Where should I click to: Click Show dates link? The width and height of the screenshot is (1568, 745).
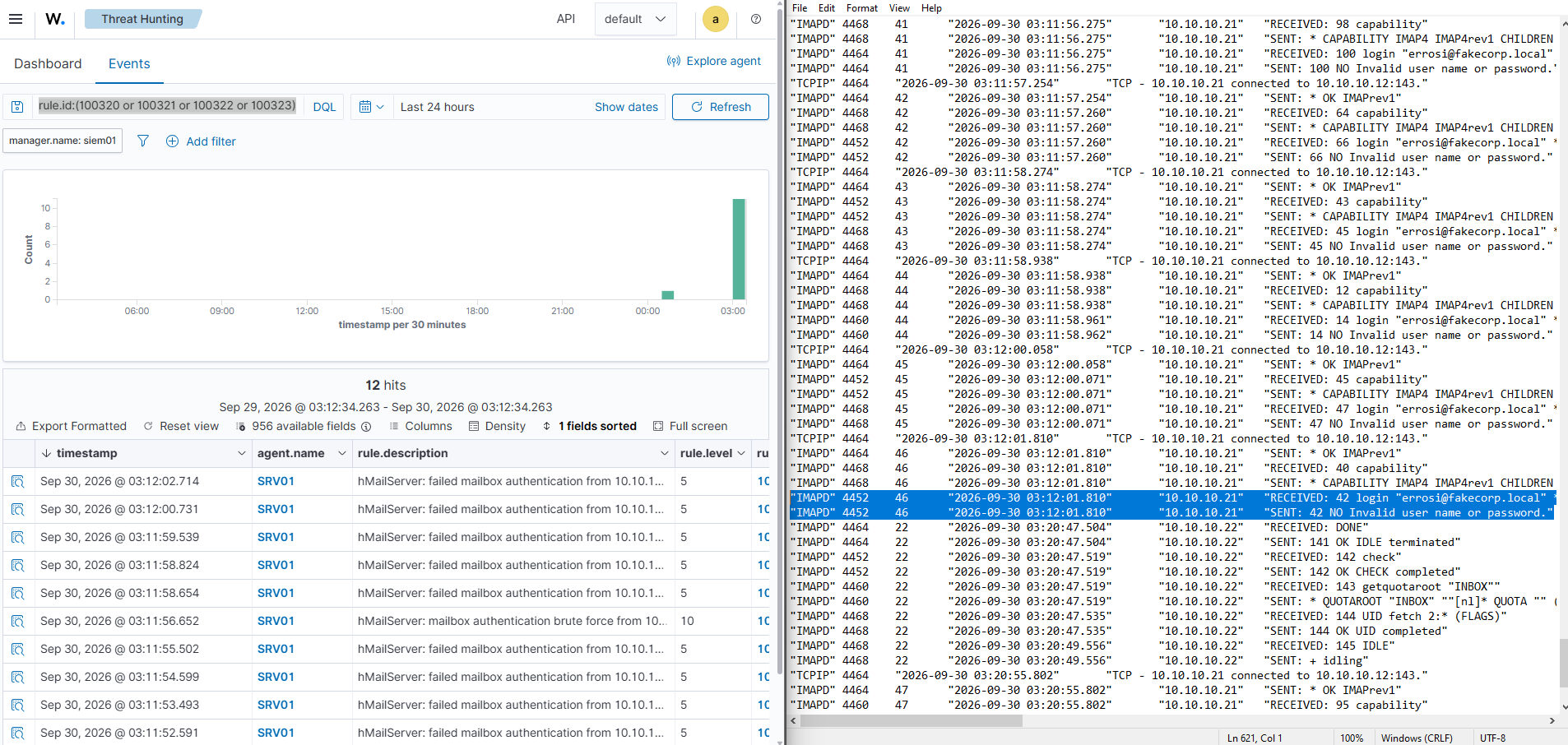(626, 107)
